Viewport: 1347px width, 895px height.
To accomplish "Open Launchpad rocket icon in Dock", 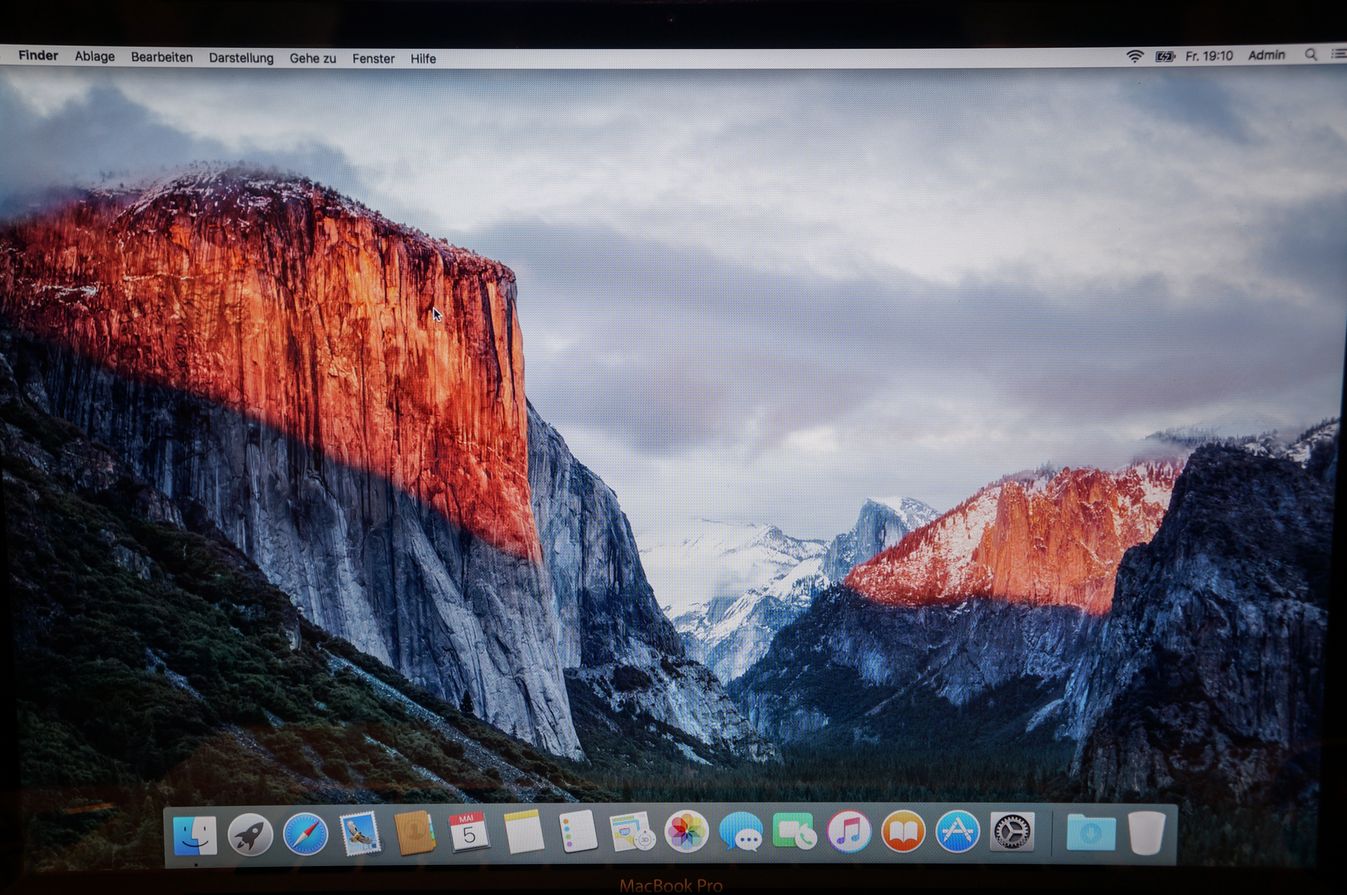I will pos(250,834).
